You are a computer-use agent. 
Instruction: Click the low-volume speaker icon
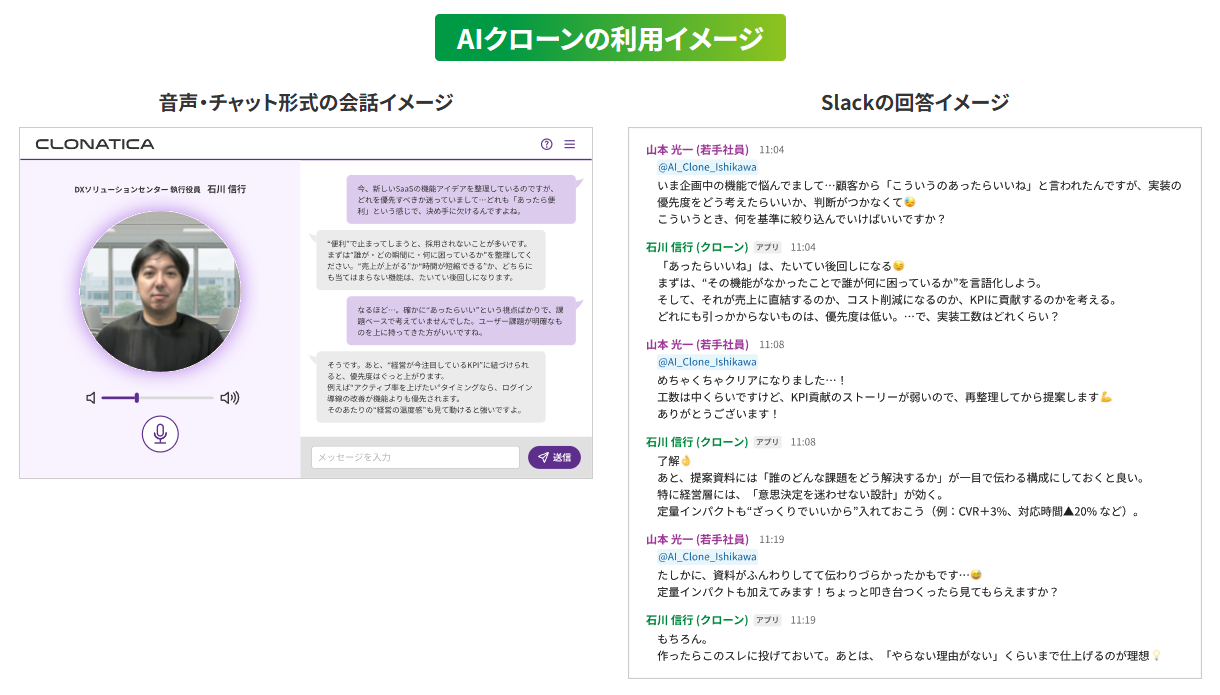point(91,398)
